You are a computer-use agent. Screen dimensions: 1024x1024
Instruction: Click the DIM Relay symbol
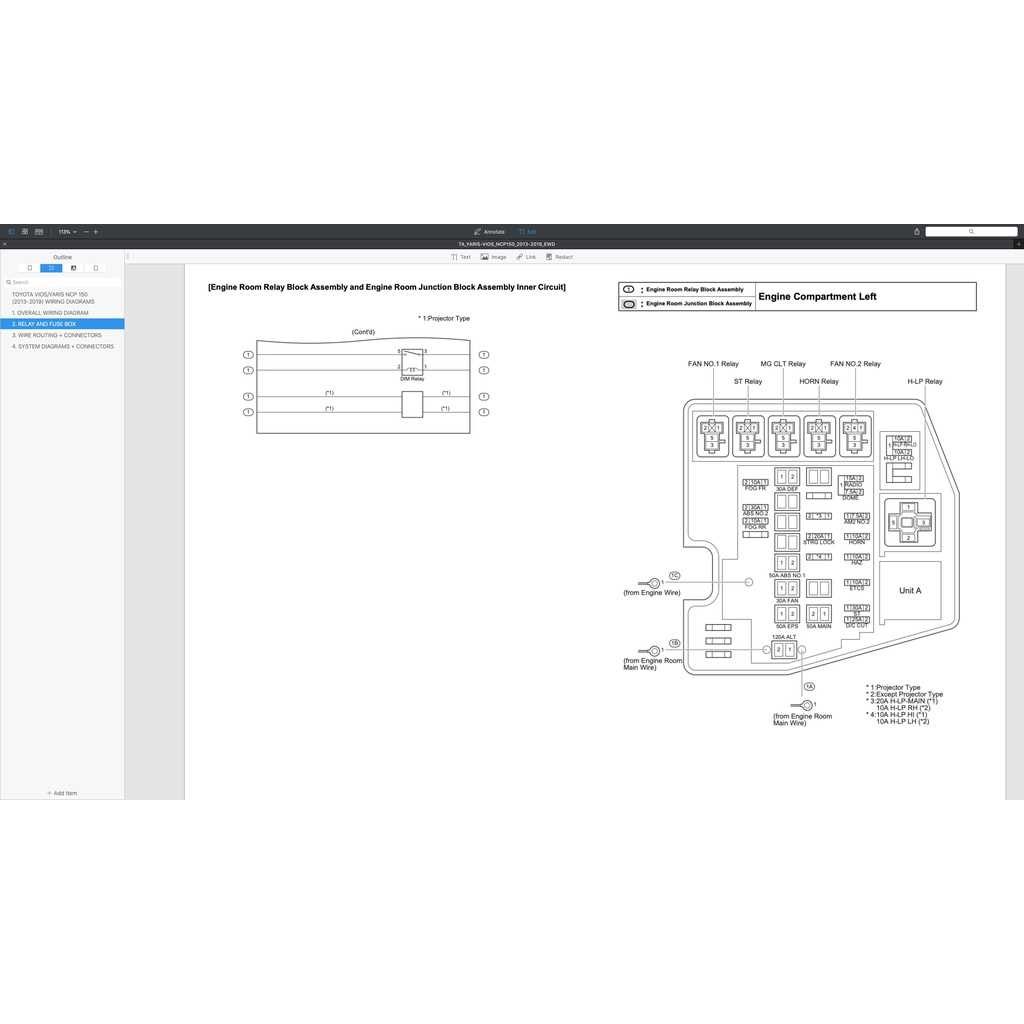pyautogui.click(x=412, y=363)
